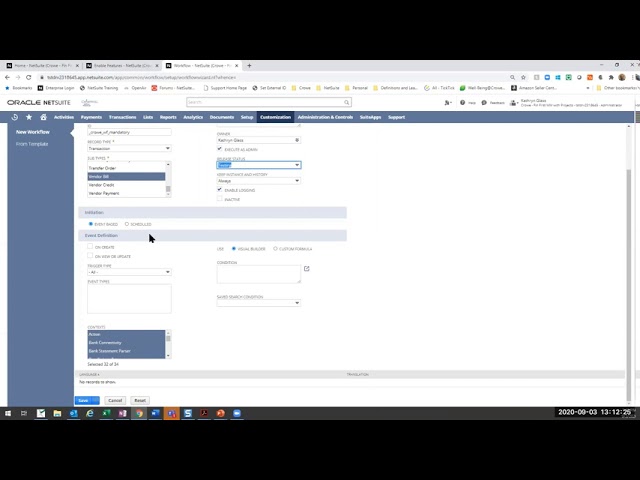Viewport: 640px width, 480px height.
Task: Open the Support Home Page bookmark
Action: click(225, 88)
